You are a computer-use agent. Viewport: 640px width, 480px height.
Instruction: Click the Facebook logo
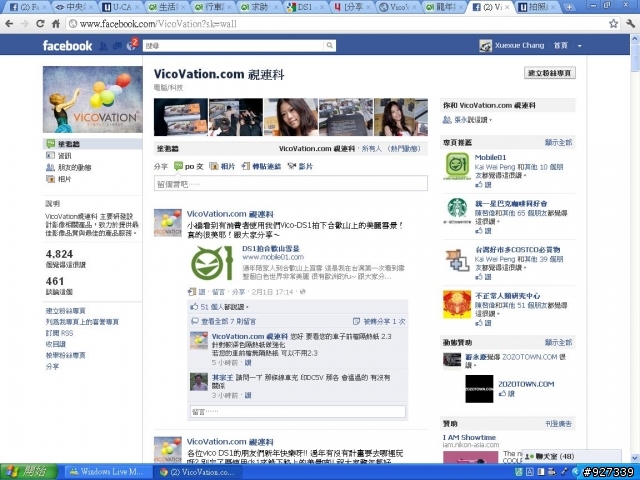pos(67,45)
